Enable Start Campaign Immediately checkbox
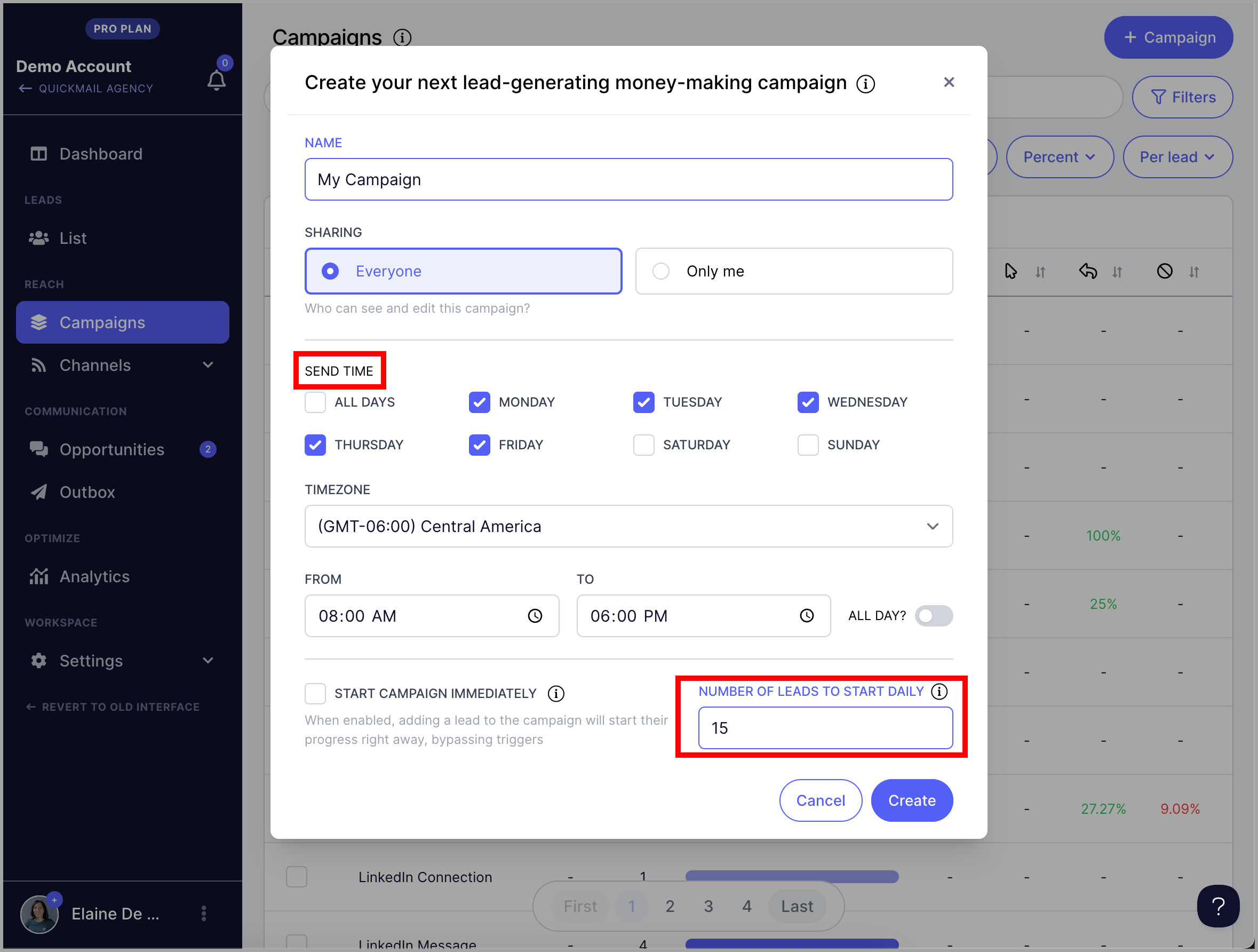Screen dimensions: 1258x952 pos(315,694)
